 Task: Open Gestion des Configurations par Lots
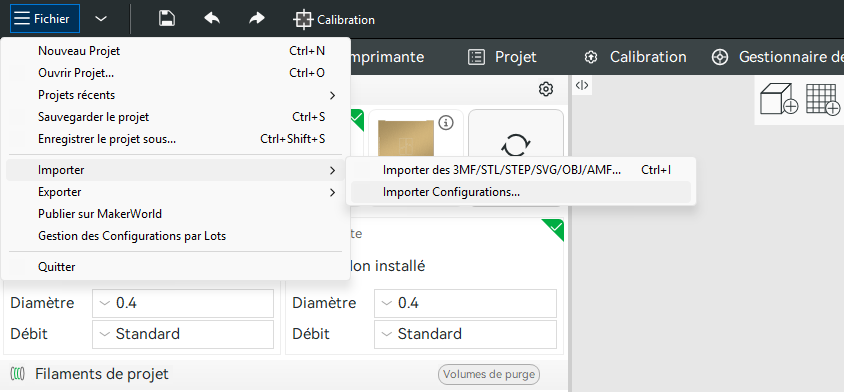pos(175,236)
